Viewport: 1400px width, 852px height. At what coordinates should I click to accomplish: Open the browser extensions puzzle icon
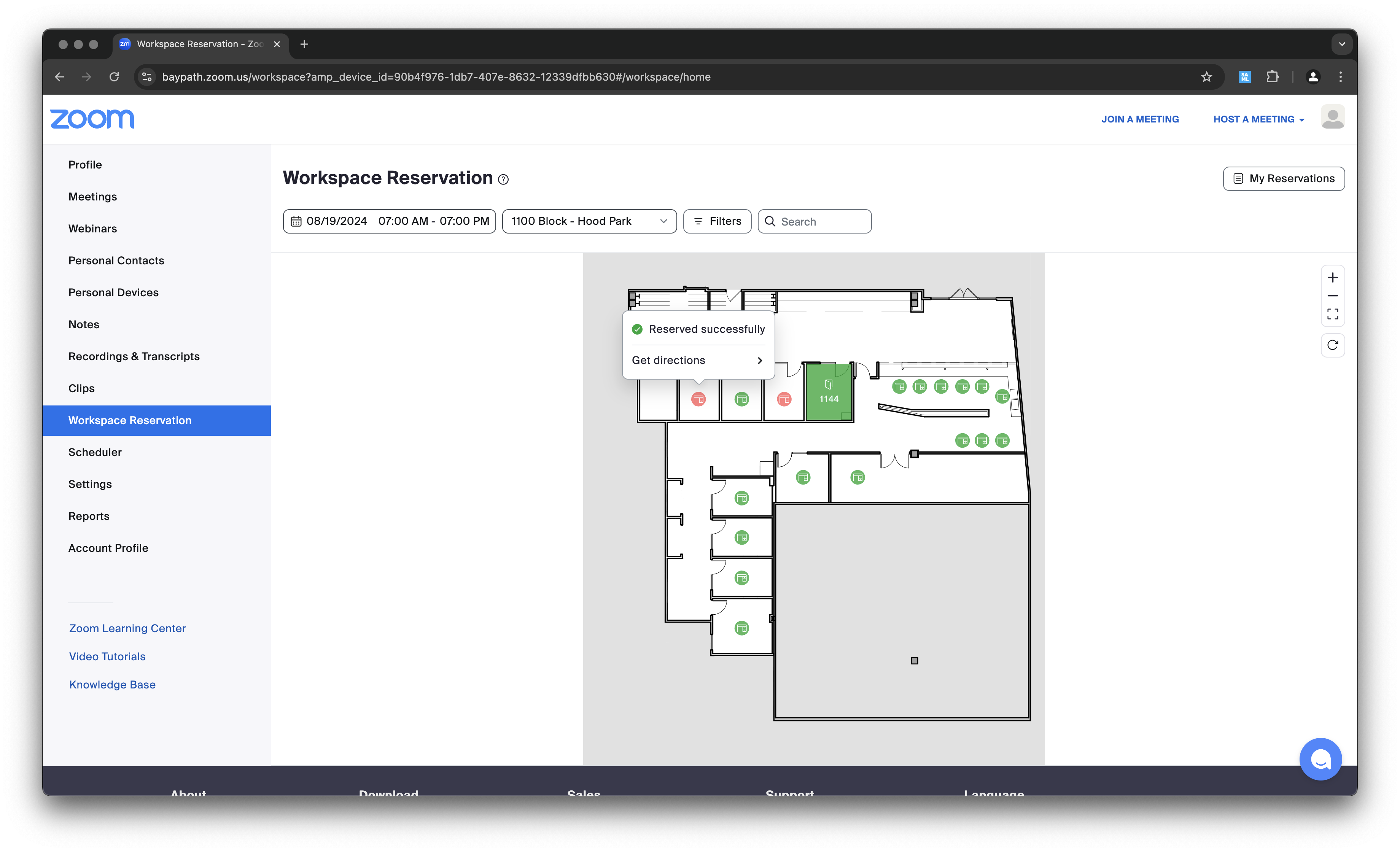(x=1272, y=77)
